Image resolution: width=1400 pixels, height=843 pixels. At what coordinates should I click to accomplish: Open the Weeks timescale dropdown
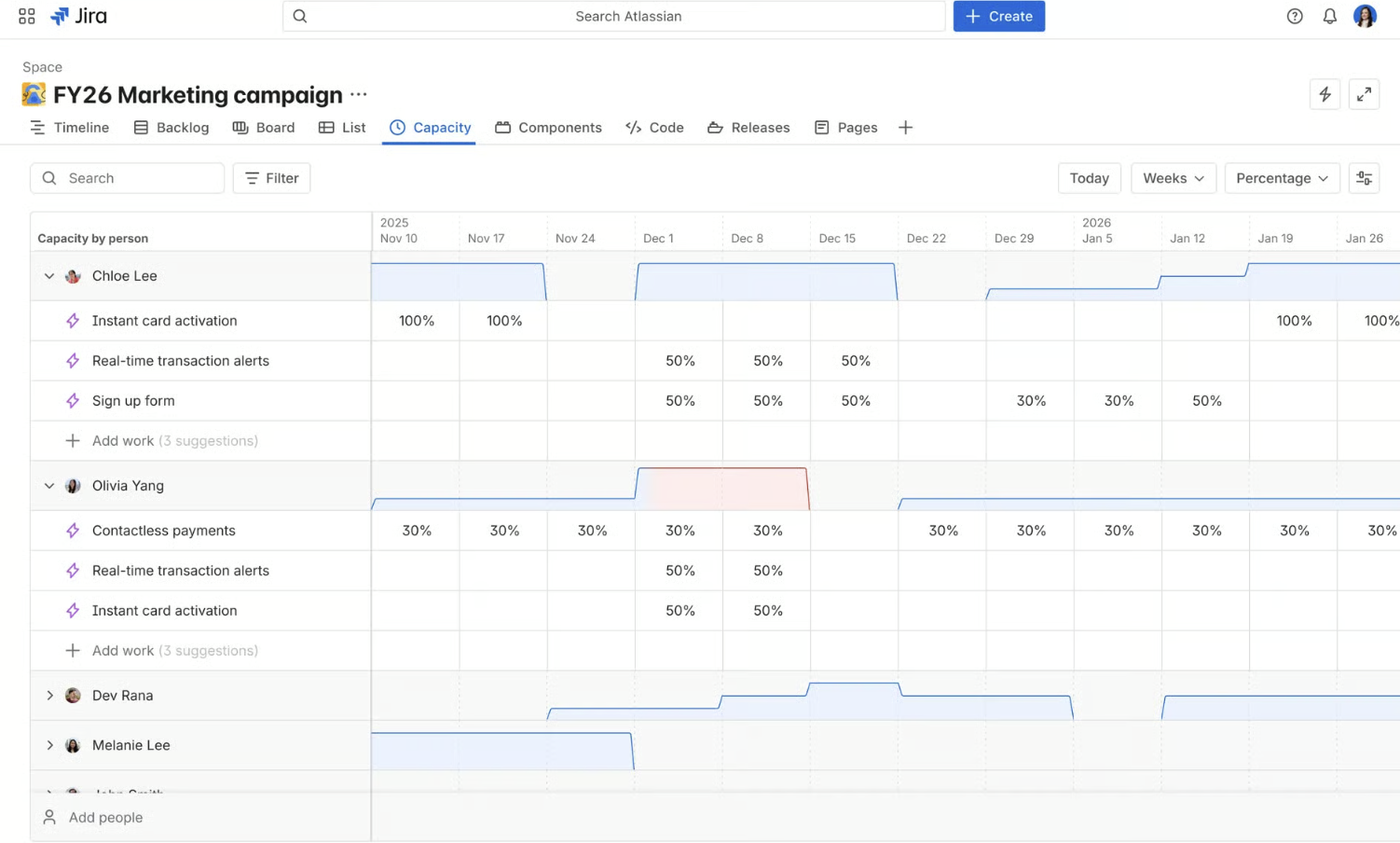1174,178
